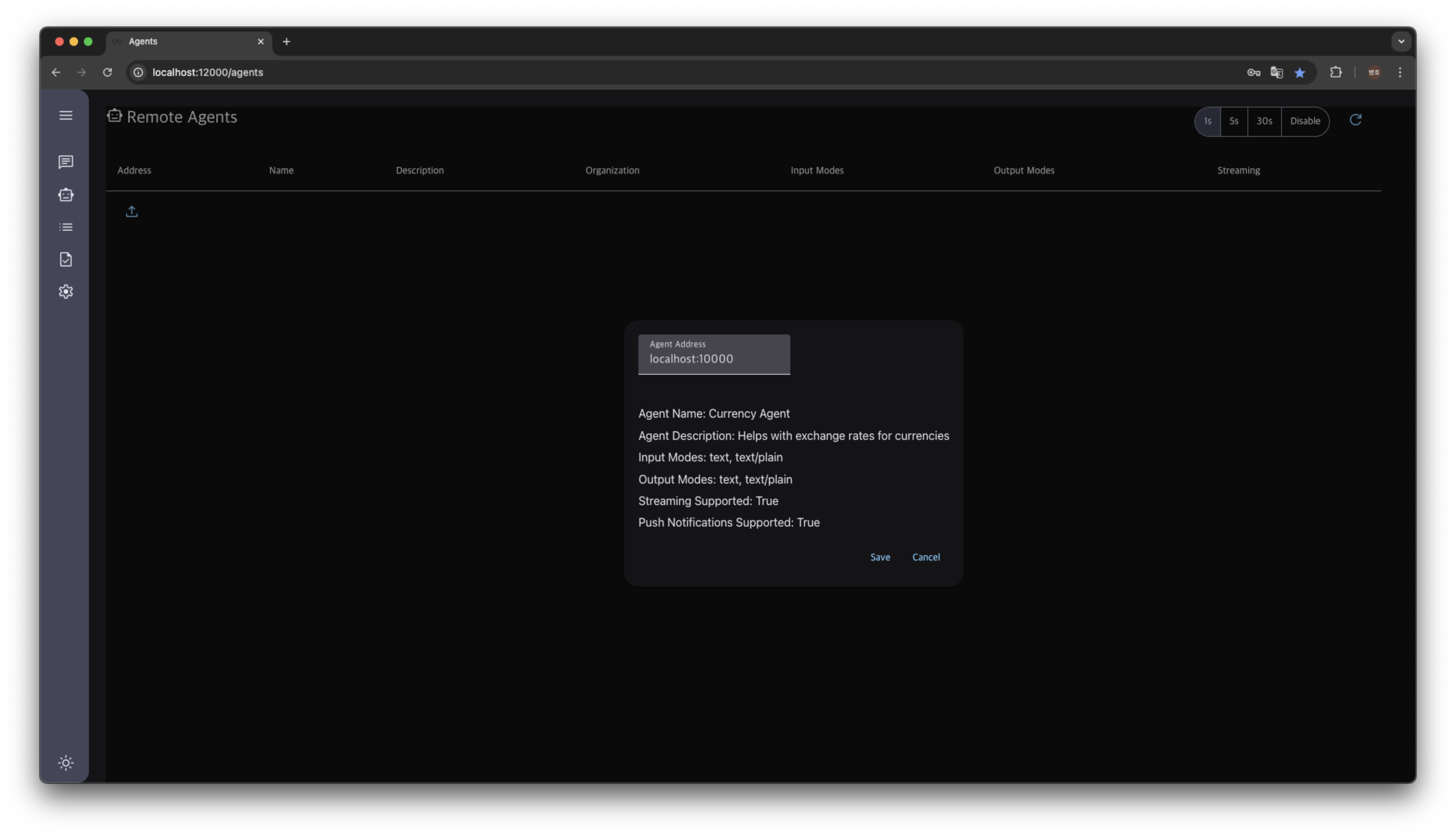Viewport: 1456px width, 836px height.
Task: Open the chat conversations icon in sidebar
Action: [x=66, y=163]
